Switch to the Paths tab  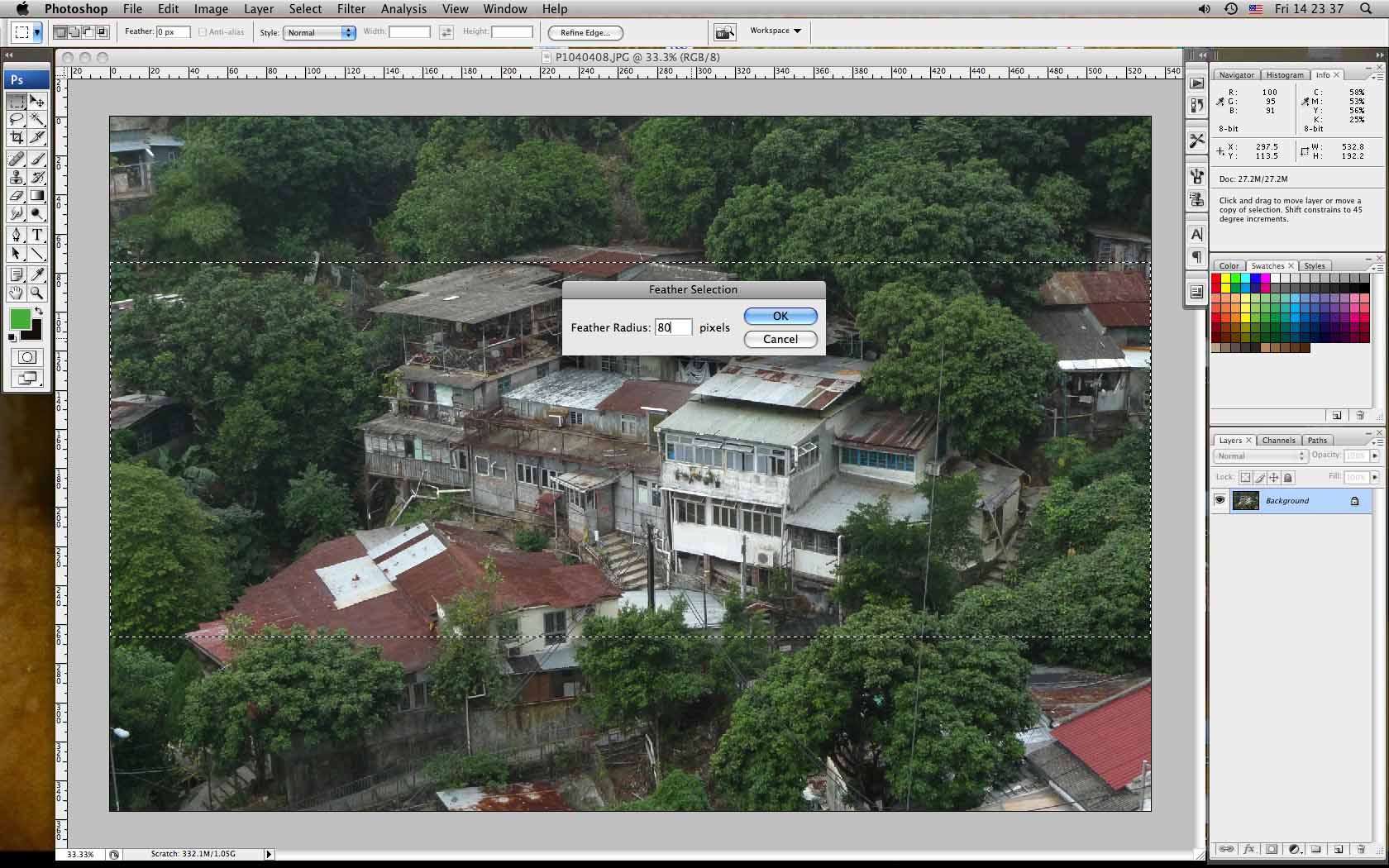click(1317, 440)
